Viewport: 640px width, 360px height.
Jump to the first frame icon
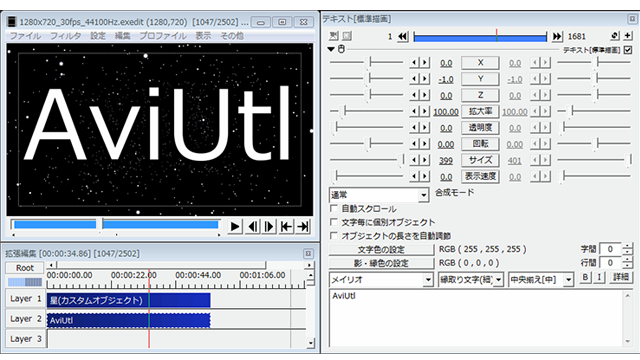click(x=286, y=227)
